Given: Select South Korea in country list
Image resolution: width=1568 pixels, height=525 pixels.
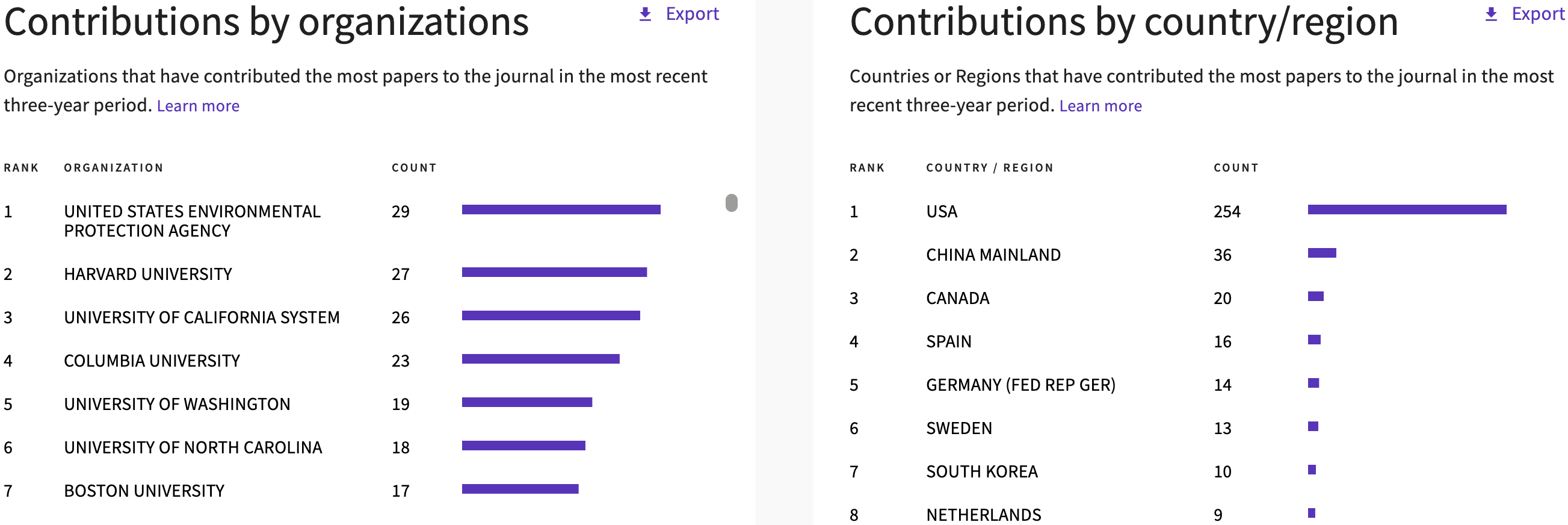Looking at the screenshot, I should point(981,471).
